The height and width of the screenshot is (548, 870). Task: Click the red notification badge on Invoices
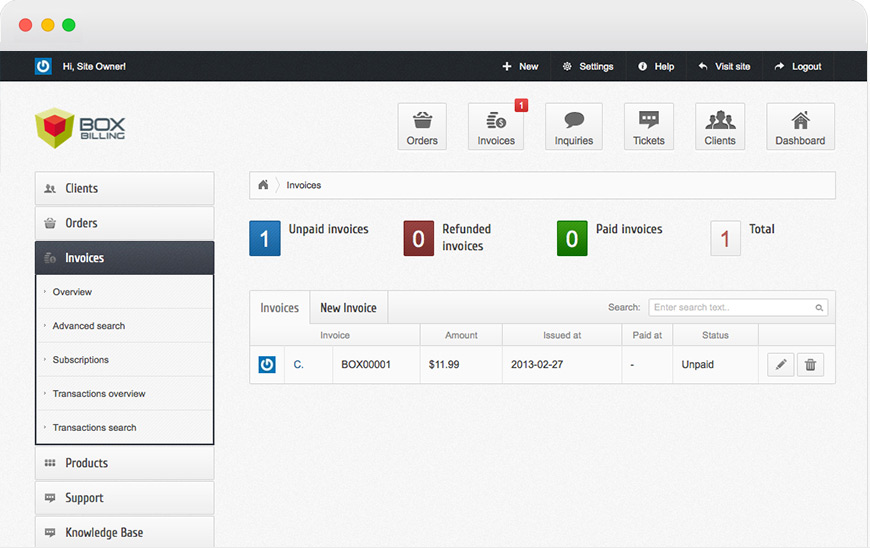[521, 105]
